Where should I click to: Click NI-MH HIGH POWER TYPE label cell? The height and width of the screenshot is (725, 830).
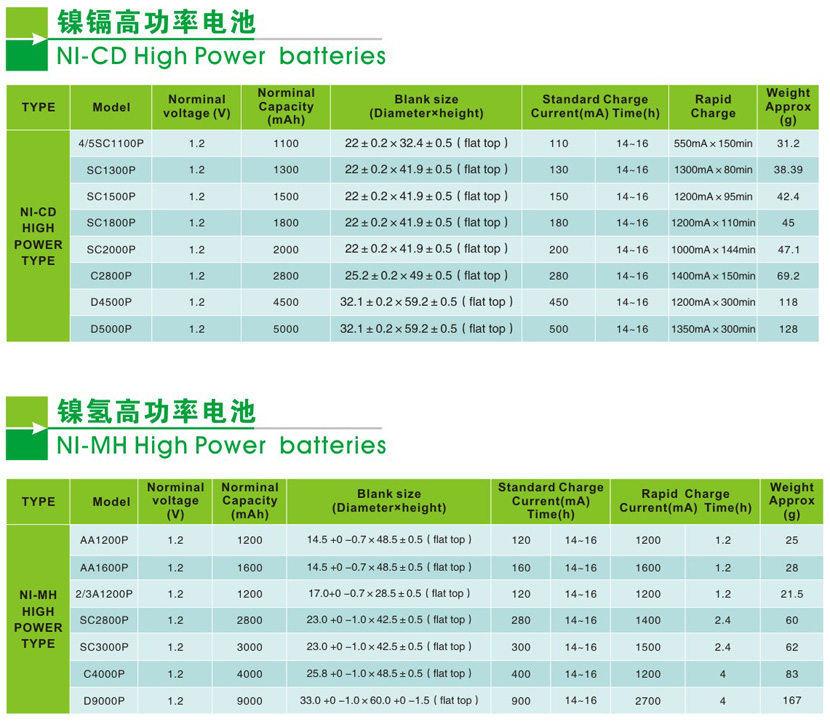click(38, 619)
